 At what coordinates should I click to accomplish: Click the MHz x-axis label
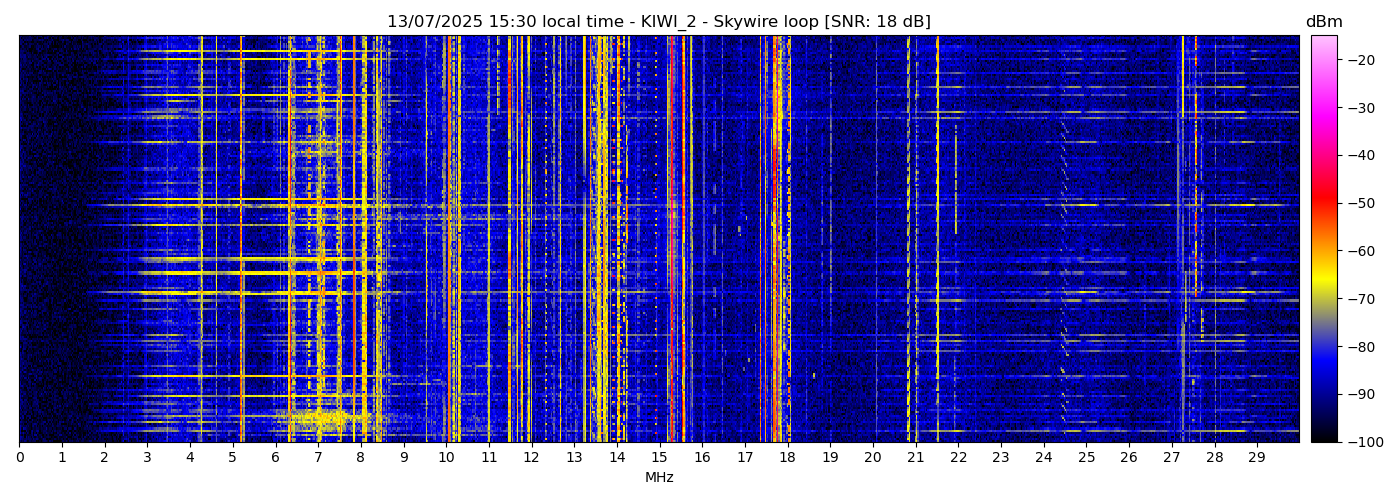pyautogui.click(x=659, y=478)
